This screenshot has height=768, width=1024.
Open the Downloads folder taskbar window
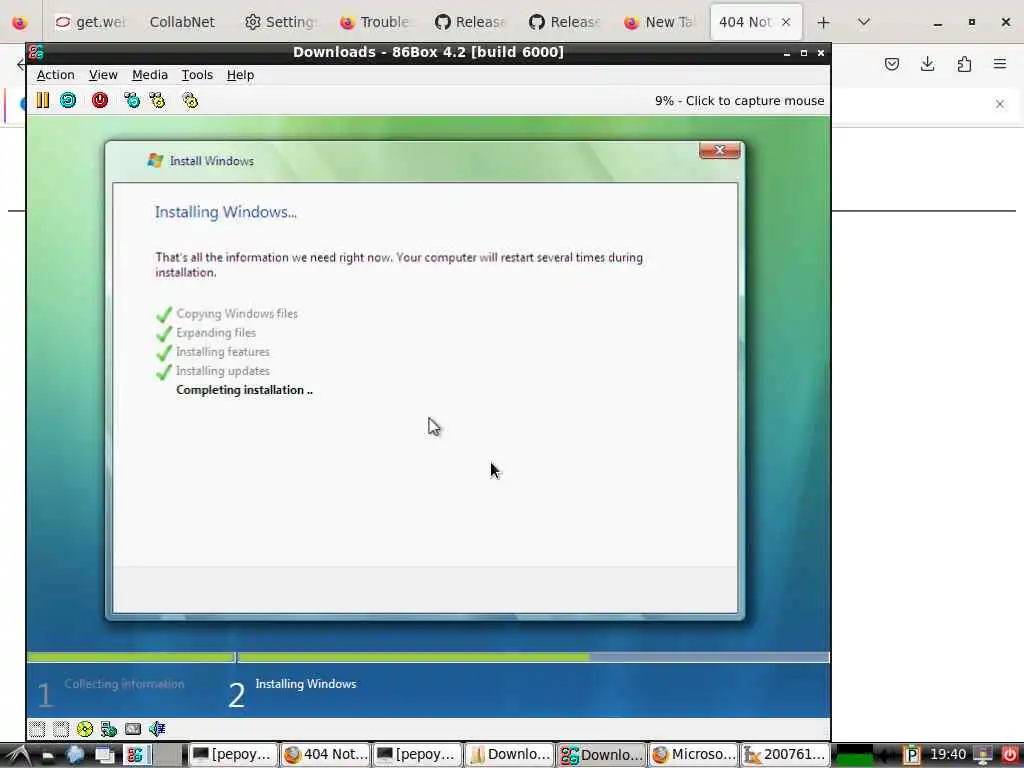point(509,755)
